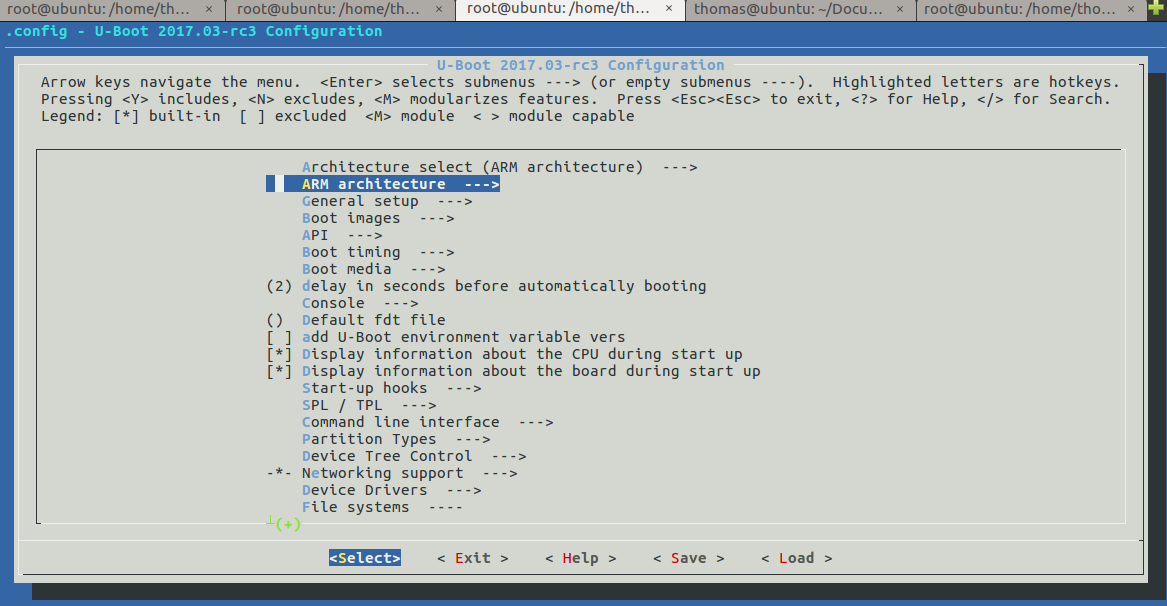Edit the delay in seconds before booting value
Screen dimensions: 1167x606
pyautogui.click(x=503, y=287)
